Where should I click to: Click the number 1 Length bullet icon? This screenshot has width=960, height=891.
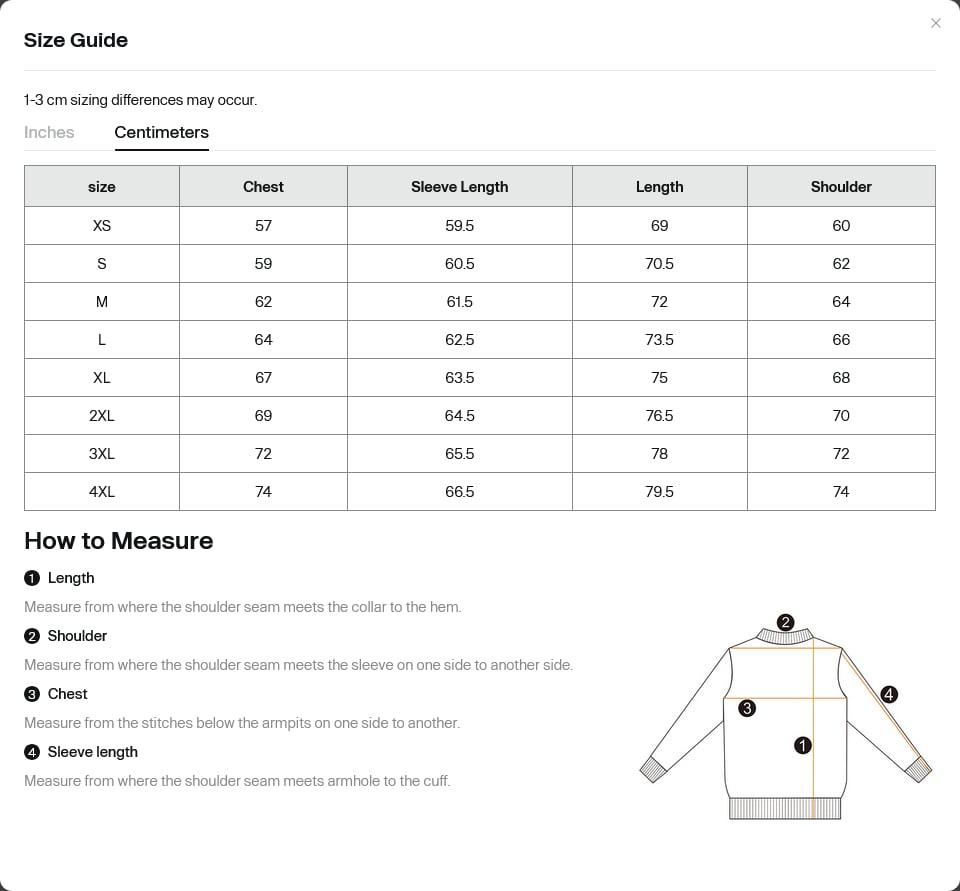pyautogui.click(x=32, y=578)
